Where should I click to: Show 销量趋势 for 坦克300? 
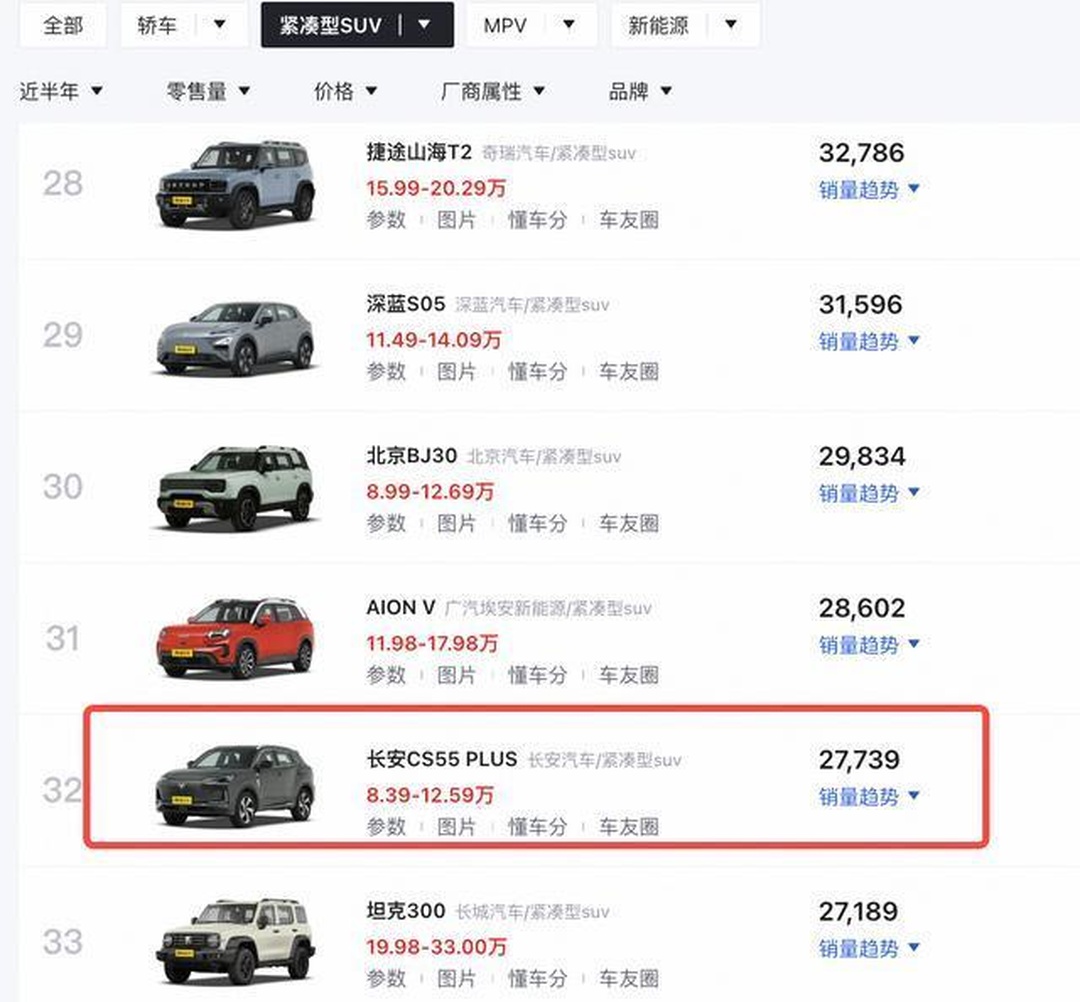[x=868, y=948]
